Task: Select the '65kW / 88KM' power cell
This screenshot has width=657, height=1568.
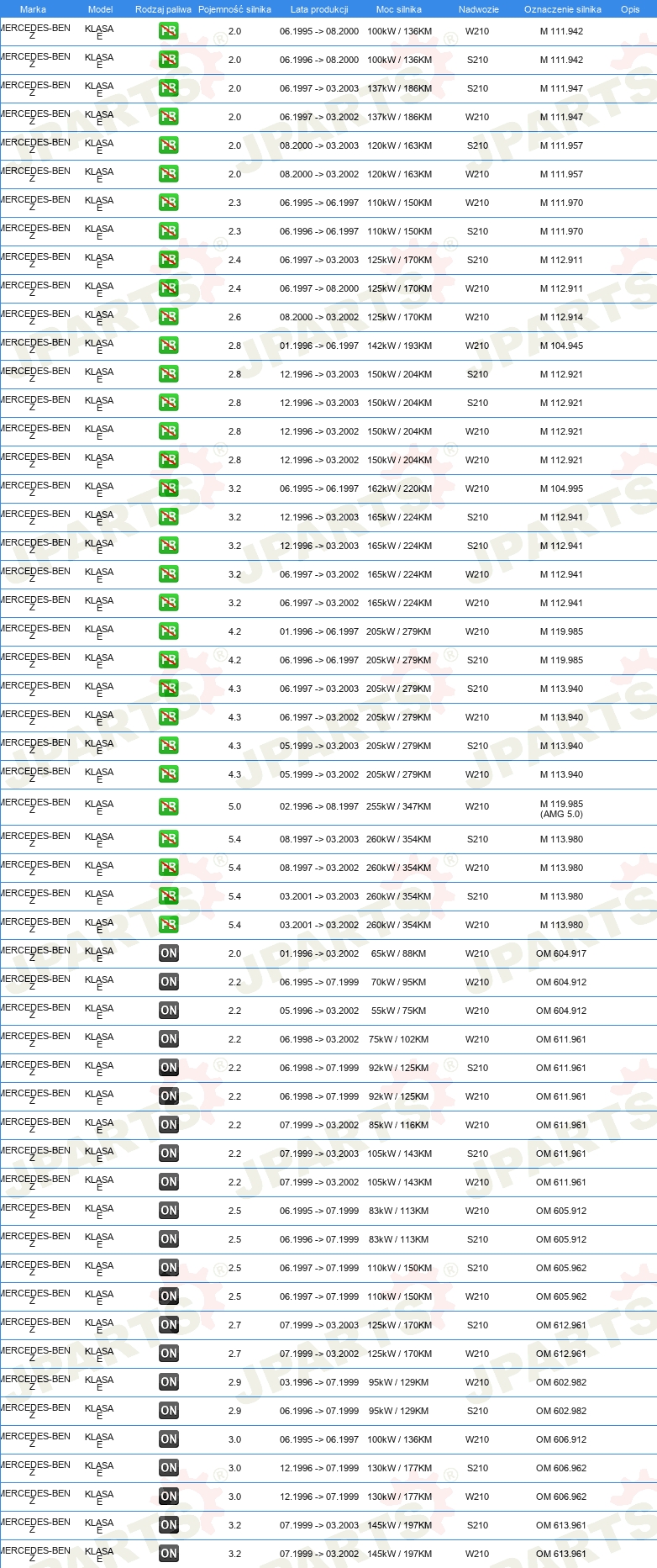Action: point(399,953)
